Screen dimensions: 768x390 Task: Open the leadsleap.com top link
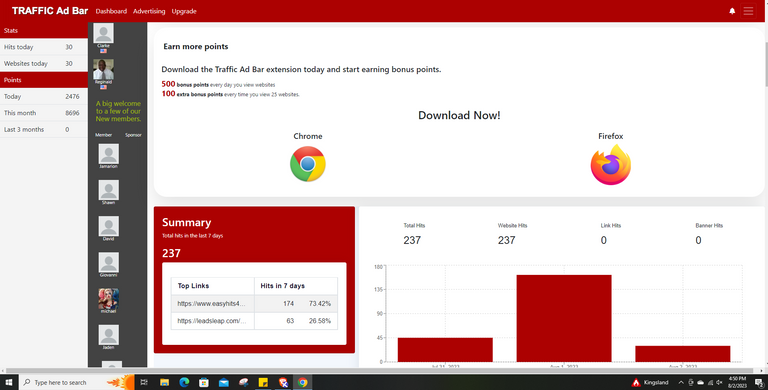click(212, 321)
